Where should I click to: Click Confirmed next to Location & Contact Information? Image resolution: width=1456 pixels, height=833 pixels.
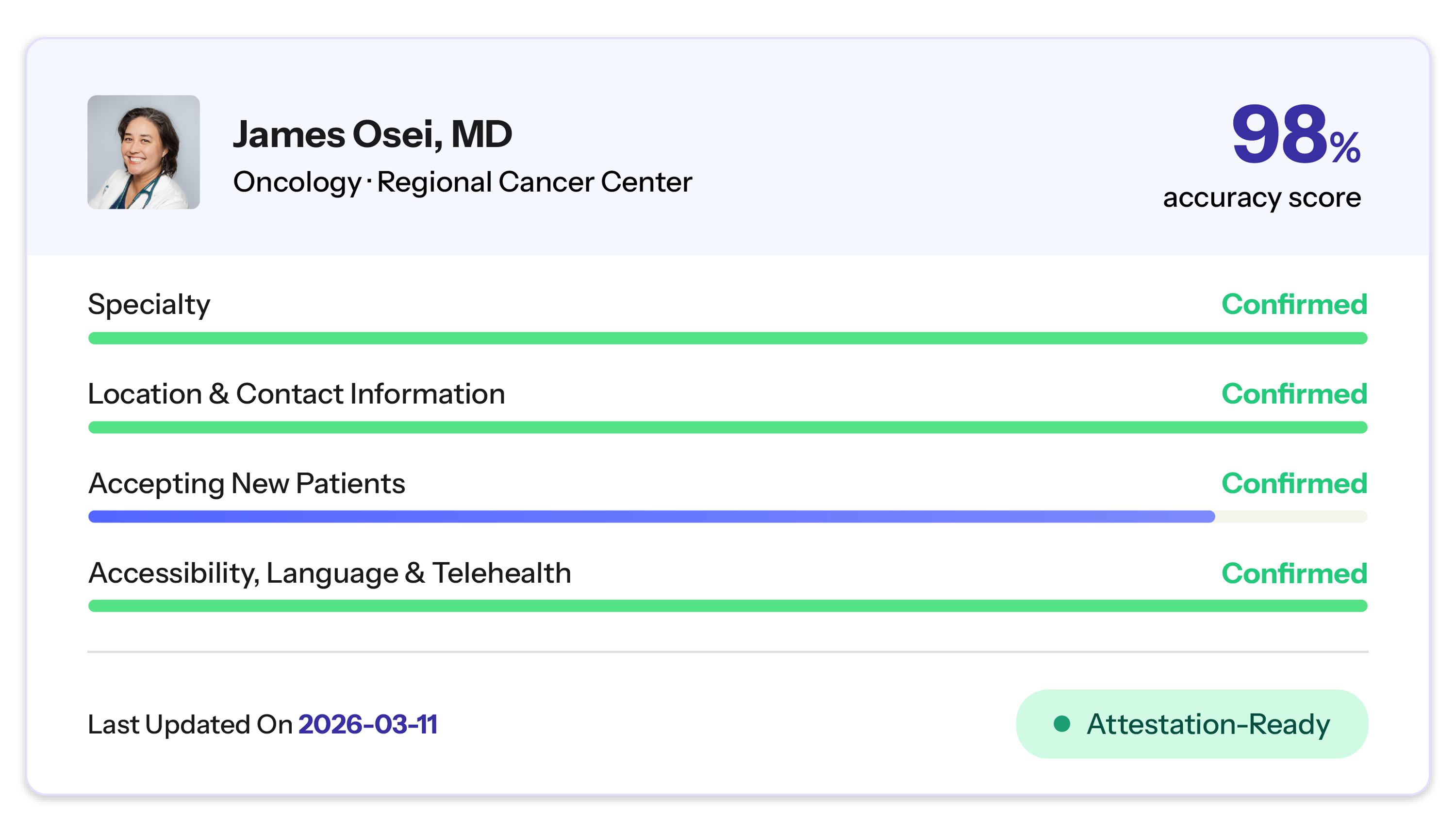pyautogui.click(x=1294, y=394)
